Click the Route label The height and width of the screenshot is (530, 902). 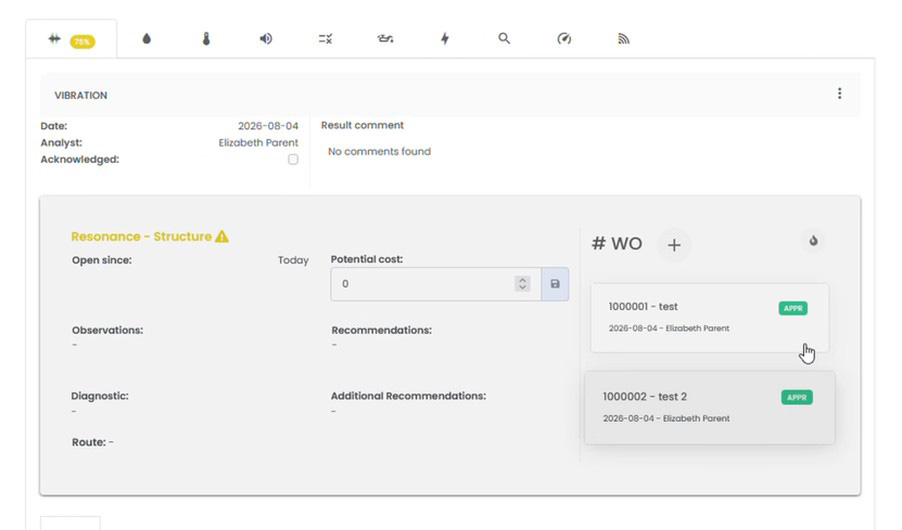(x=89, y=442)
